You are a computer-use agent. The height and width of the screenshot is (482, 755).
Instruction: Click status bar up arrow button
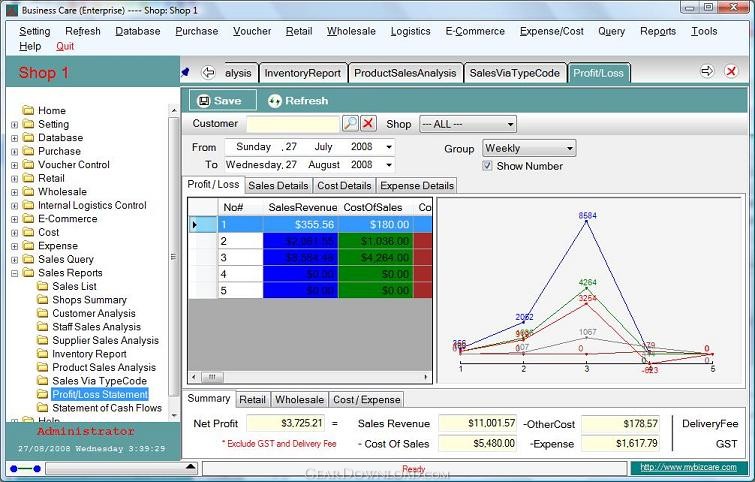[x=191, y=467]
